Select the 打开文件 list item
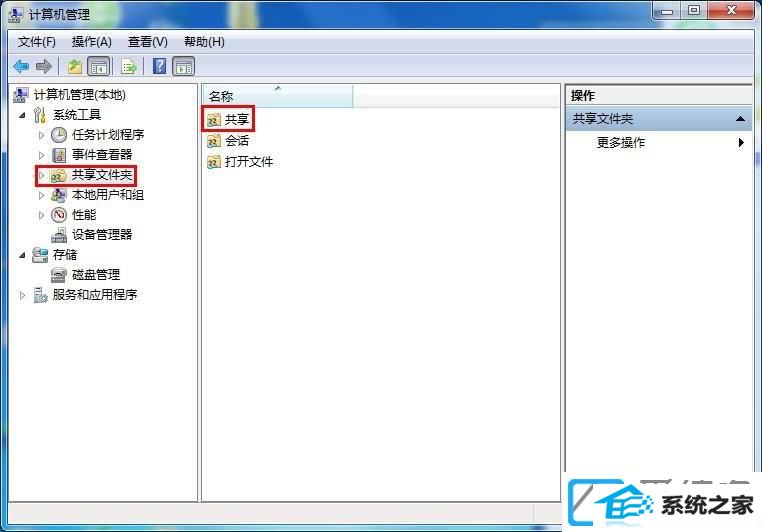The height and width of the screenshot is (532, 762). [249, 161]
